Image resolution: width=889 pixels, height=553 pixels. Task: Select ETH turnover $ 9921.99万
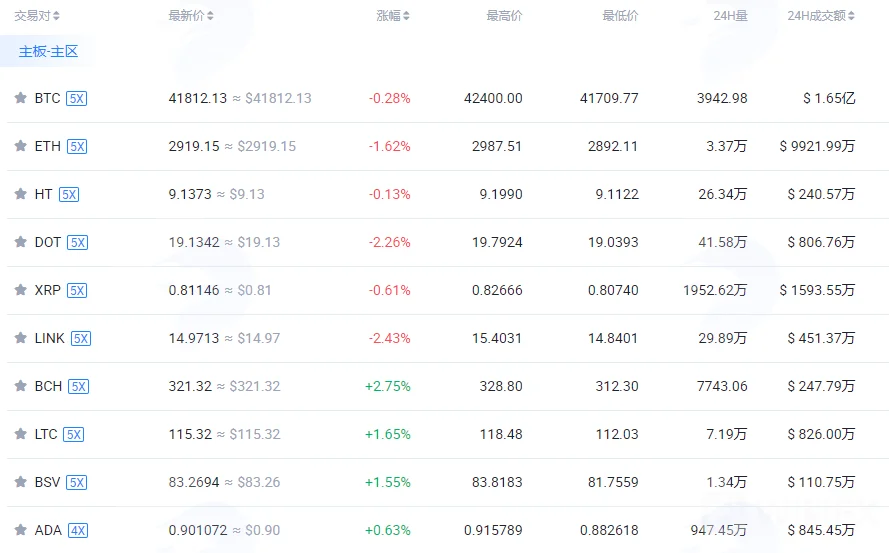pyautogui.click(x=817, y=146)
